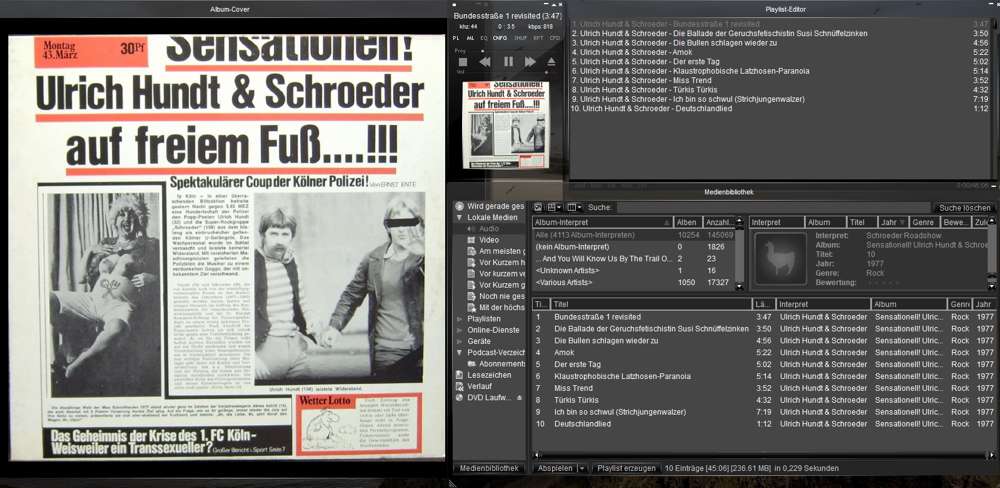Toggle the RPT repeat mode

tap(538, 37)
